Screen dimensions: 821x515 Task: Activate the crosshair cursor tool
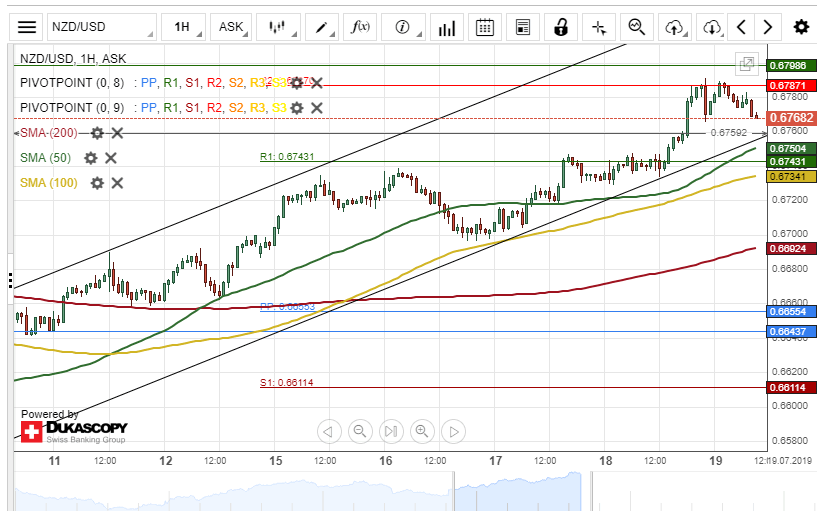599,27
